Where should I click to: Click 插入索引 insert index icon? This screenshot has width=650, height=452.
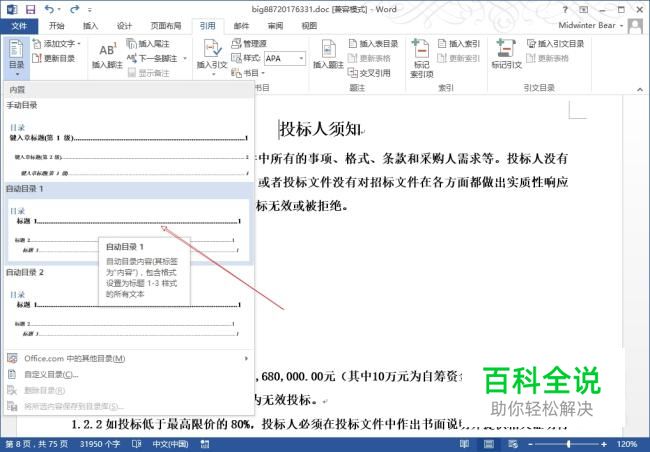click(x=442, y=44)
